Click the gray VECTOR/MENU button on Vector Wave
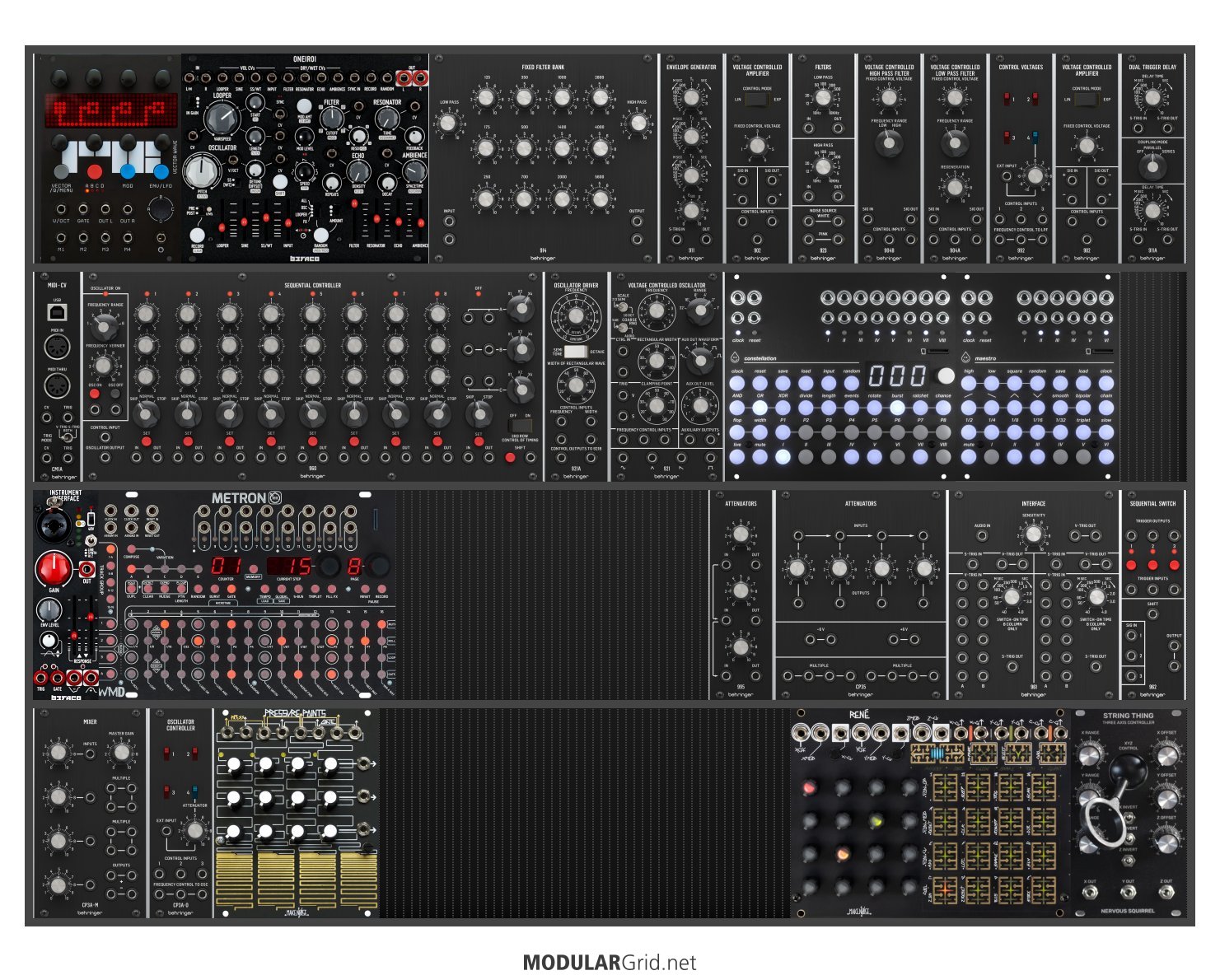The width and height of the screenshot is (1220, 980). pos(61,171)
